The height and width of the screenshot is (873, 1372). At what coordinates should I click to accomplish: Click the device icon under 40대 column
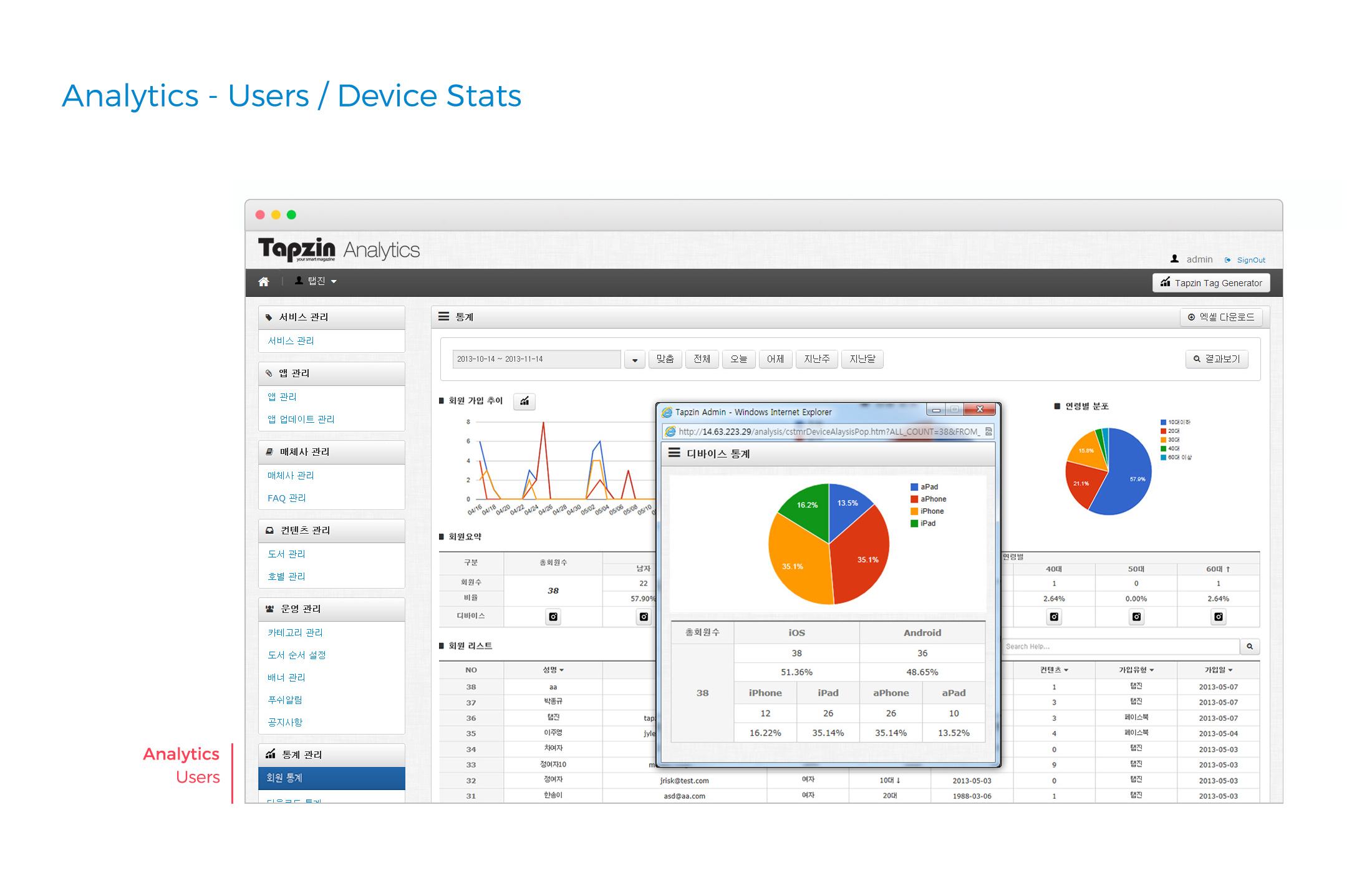1054,617
